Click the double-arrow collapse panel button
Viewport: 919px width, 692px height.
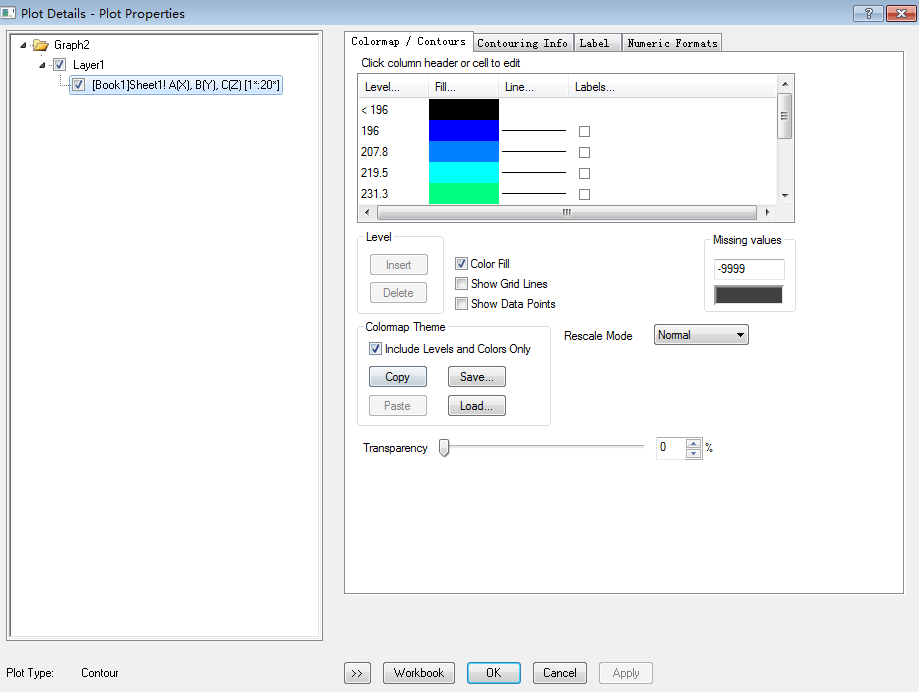pos(357,673)
